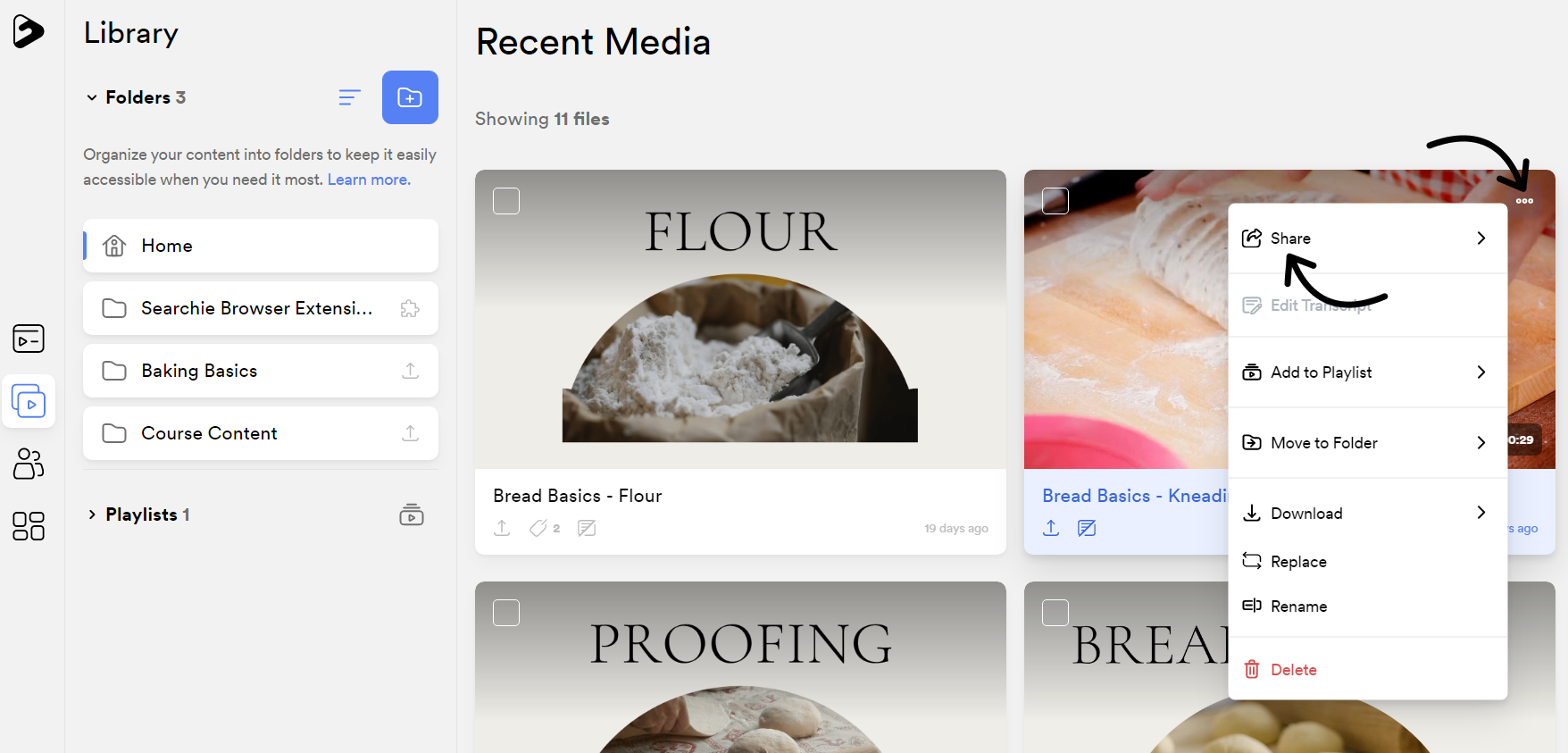Image resolution: width=1568 pixels, height=753 pixels.
Task: Open the audience people icon
Action: [x=29, y=464]
